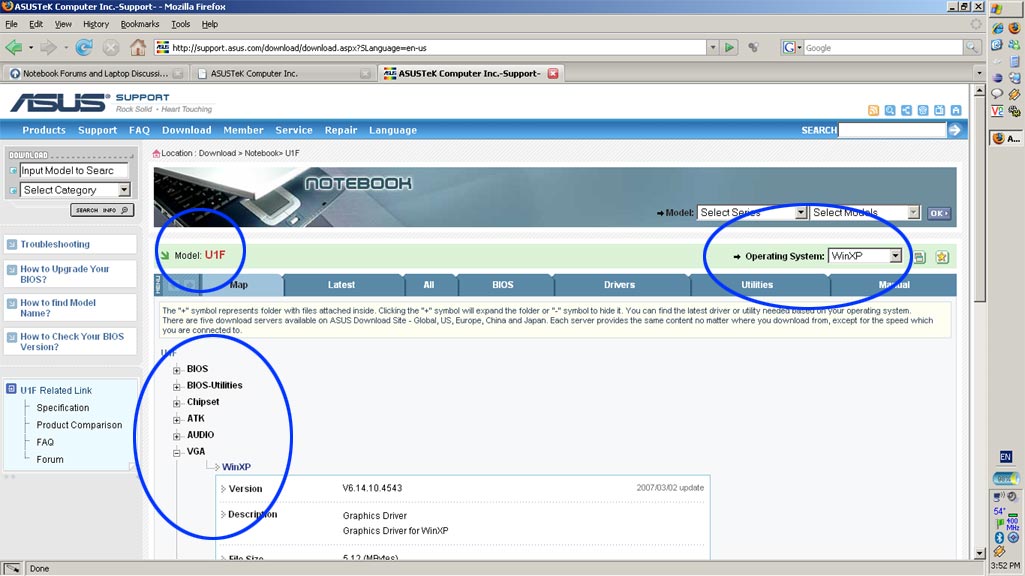The width and height of the screenshot is (1025, 576).
Task: Click the Input Model to Search field
Action: pos(74,171)
